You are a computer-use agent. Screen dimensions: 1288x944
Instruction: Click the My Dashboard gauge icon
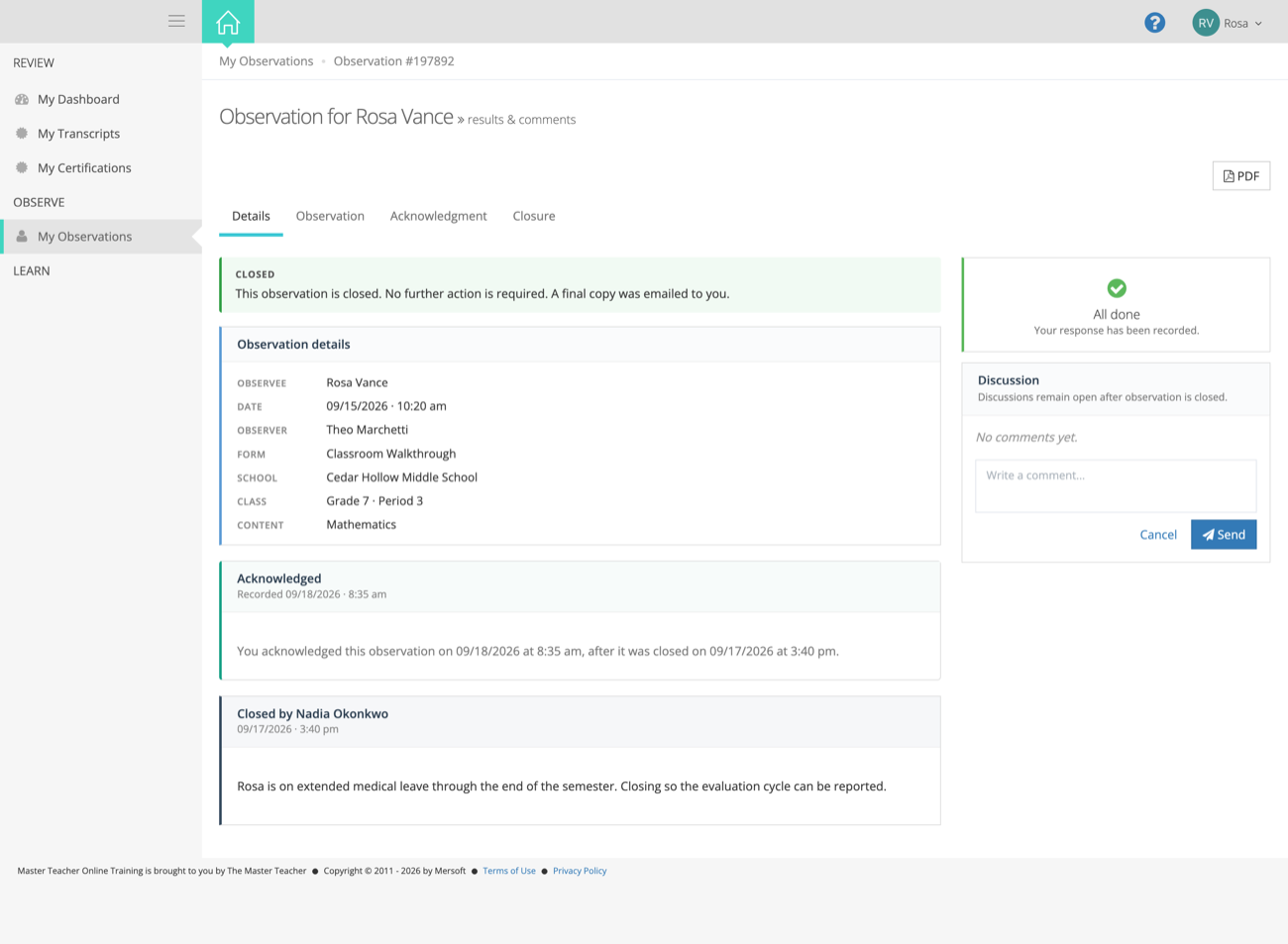click(x=22, y=99)
